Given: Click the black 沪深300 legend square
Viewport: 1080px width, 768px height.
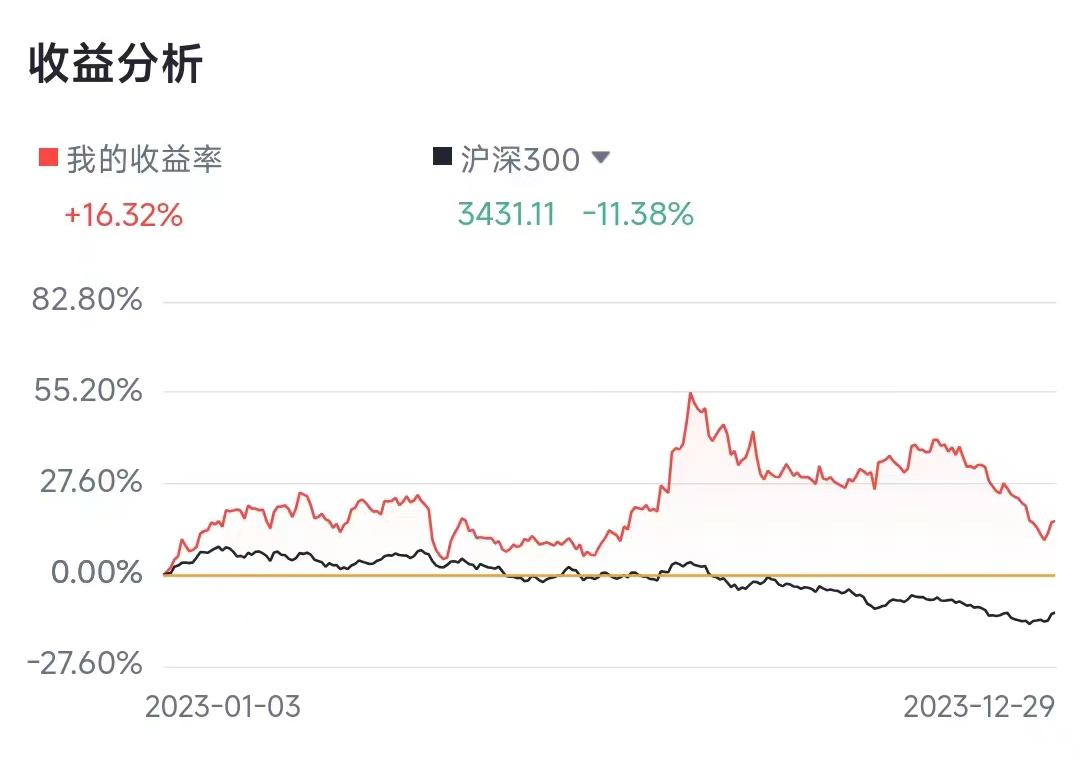Looking at the screenshot, I should point(441,157).
